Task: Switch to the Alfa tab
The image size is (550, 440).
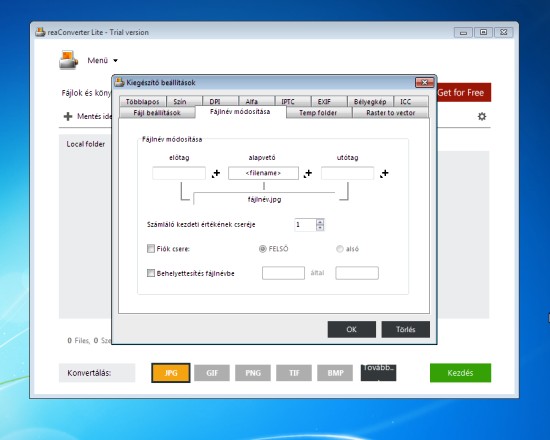Action: click(x=256, y=101)
